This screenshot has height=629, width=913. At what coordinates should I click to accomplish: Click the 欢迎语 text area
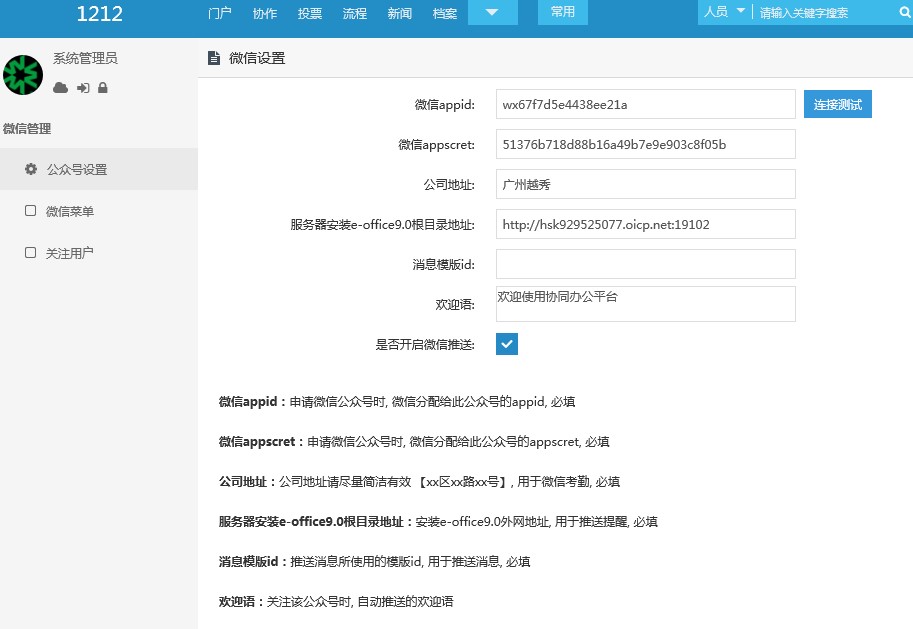[645, 304]
